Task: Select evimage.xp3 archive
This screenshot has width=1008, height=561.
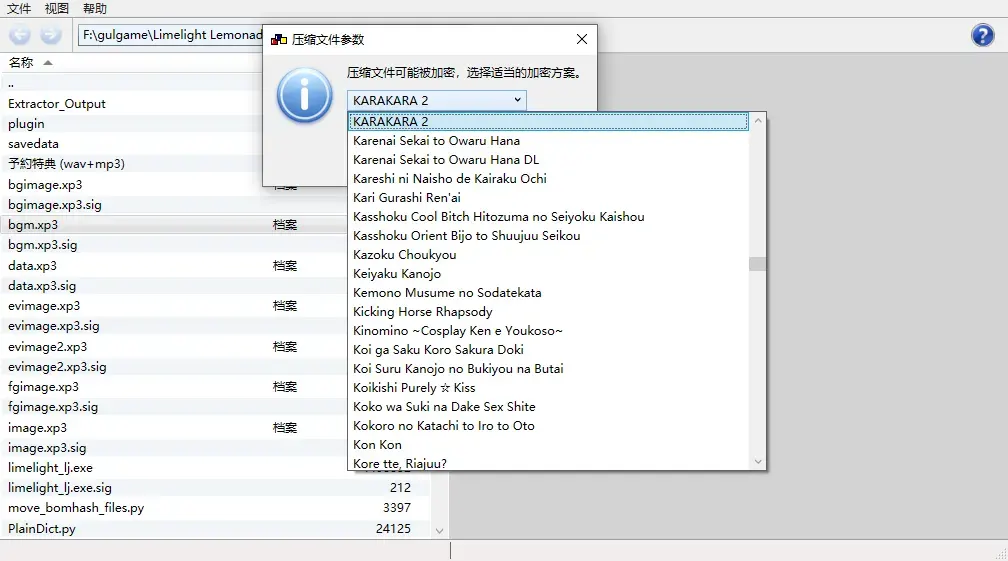Action: [44, 306]
